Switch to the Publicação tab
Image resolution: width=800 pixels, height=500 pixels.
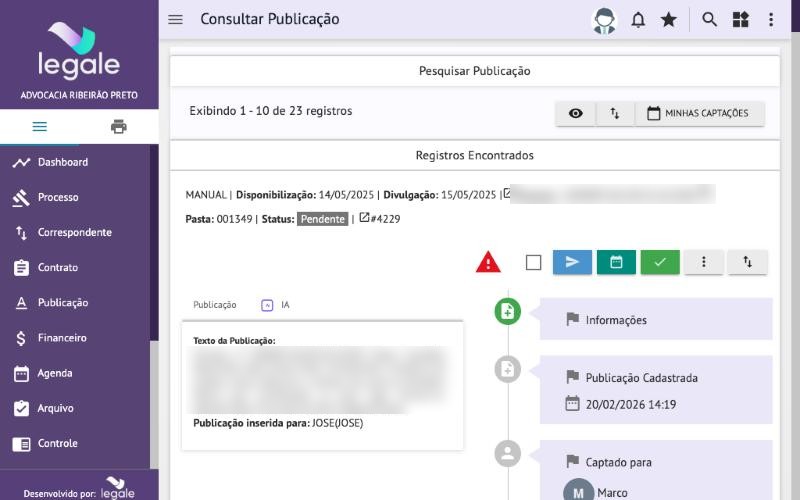214,305
